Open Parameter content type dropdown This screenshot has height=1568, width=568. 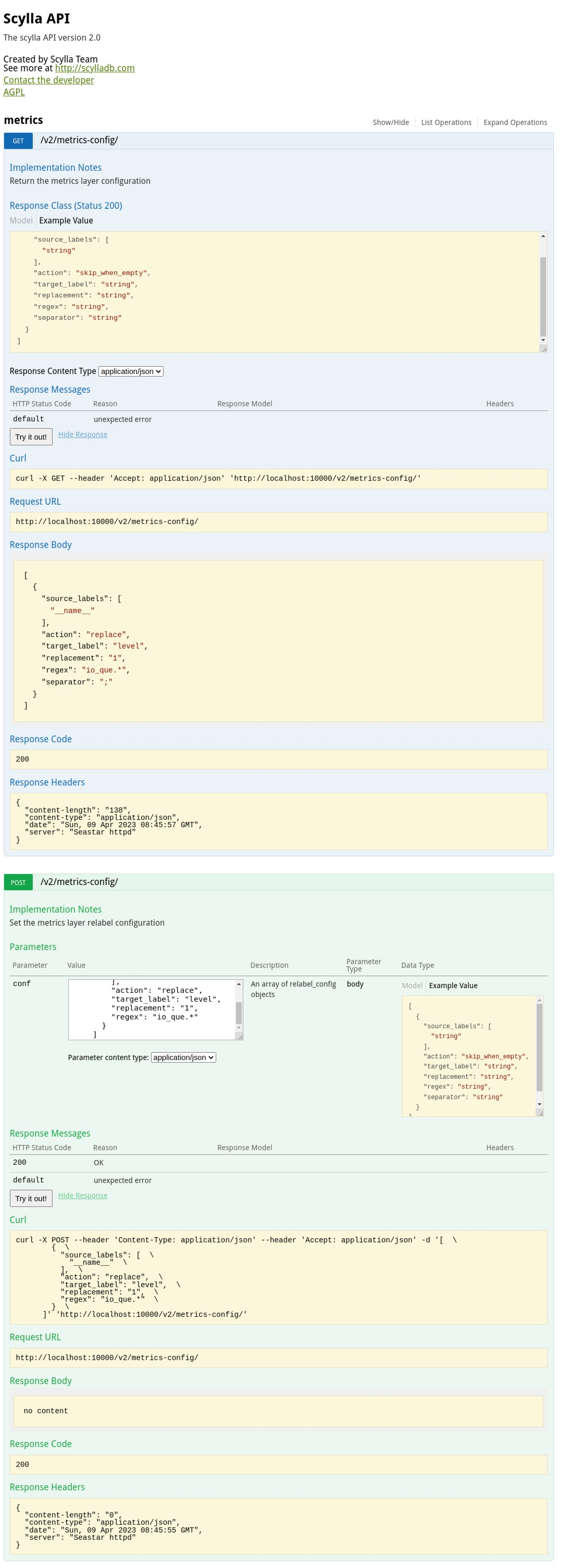183,1057
